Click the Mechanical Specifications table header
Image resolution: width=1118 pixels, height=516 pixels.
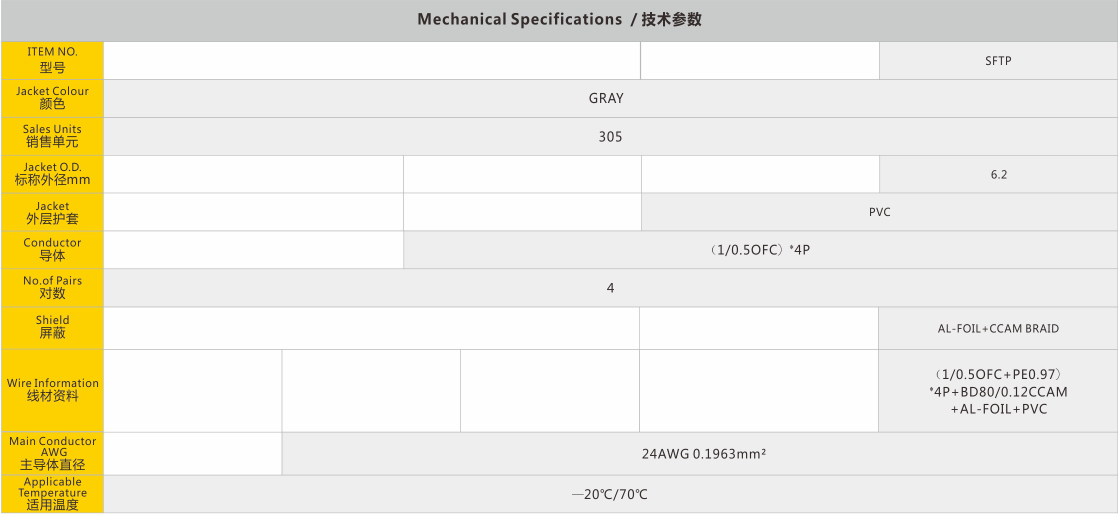click(559, 20)
